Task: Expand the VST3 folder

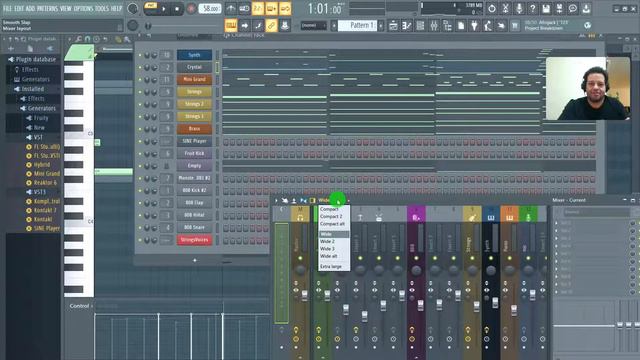Action: pyautogui.click(x=36, y=192)
